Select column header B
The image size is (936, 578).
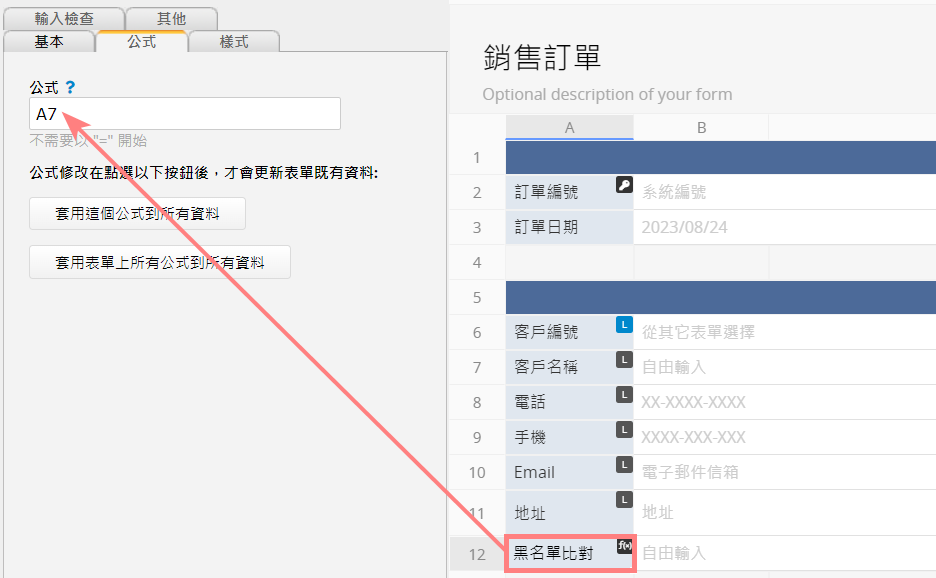pyautogui.click(x=701, y=127)
